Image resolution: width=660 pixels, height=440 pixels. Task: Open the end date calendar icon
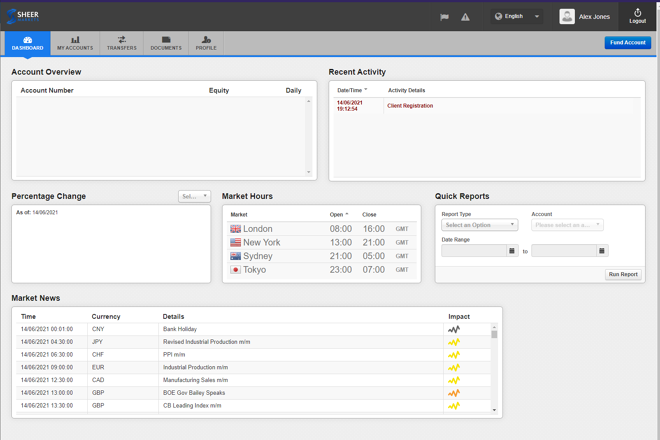pyautogui.click(x=602, y=251)
